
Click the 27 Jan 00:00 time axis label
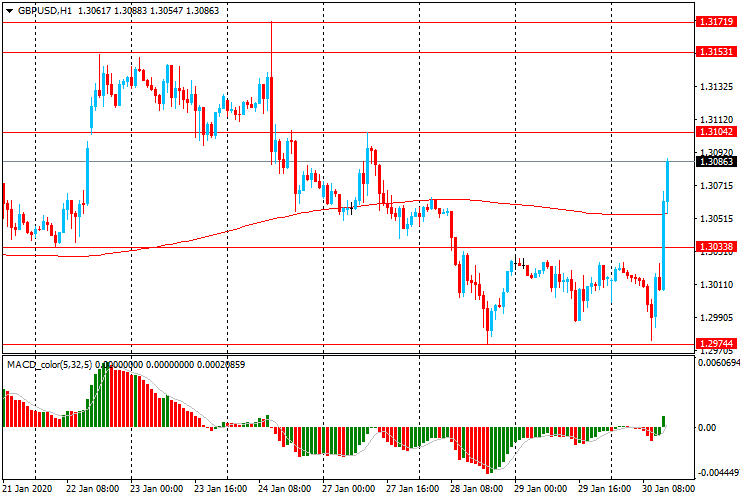pos(348,488)
